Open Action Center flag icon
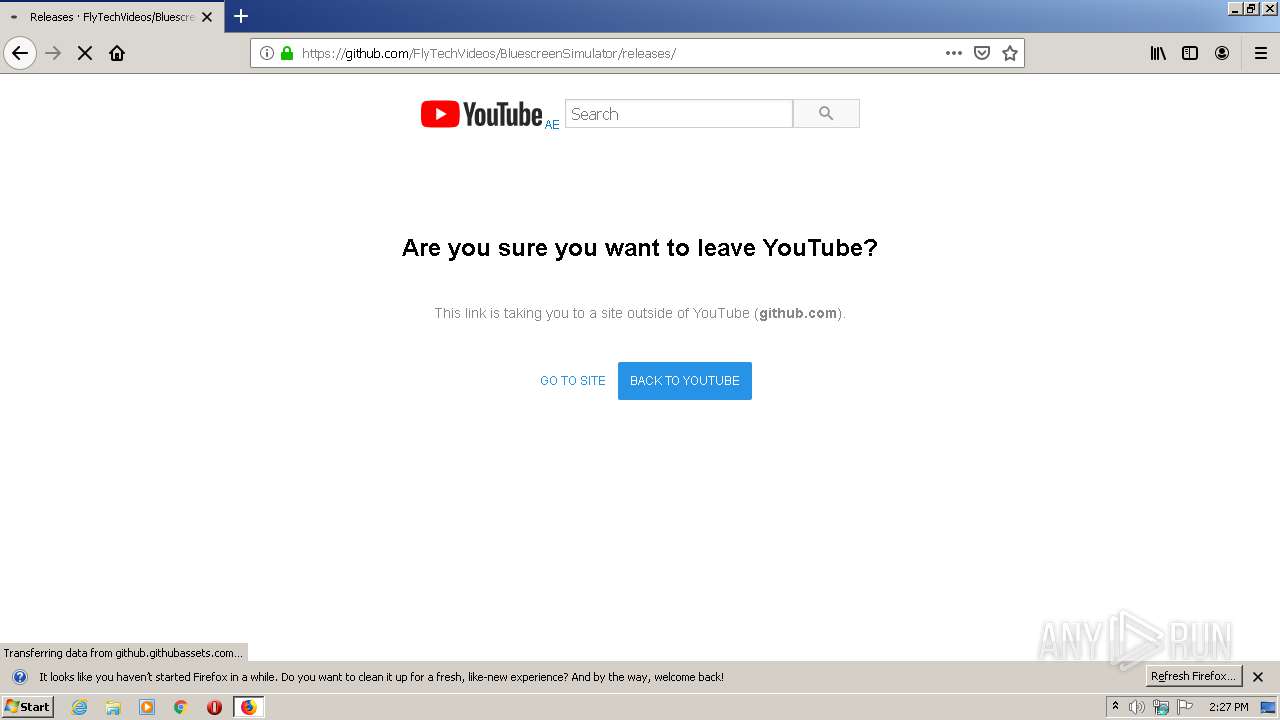This screenshot has height=720, width=1280. point(1185,707)
